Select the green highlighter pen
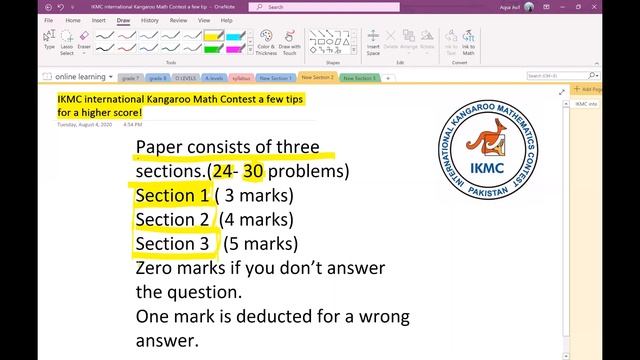 tap(213, 49)
